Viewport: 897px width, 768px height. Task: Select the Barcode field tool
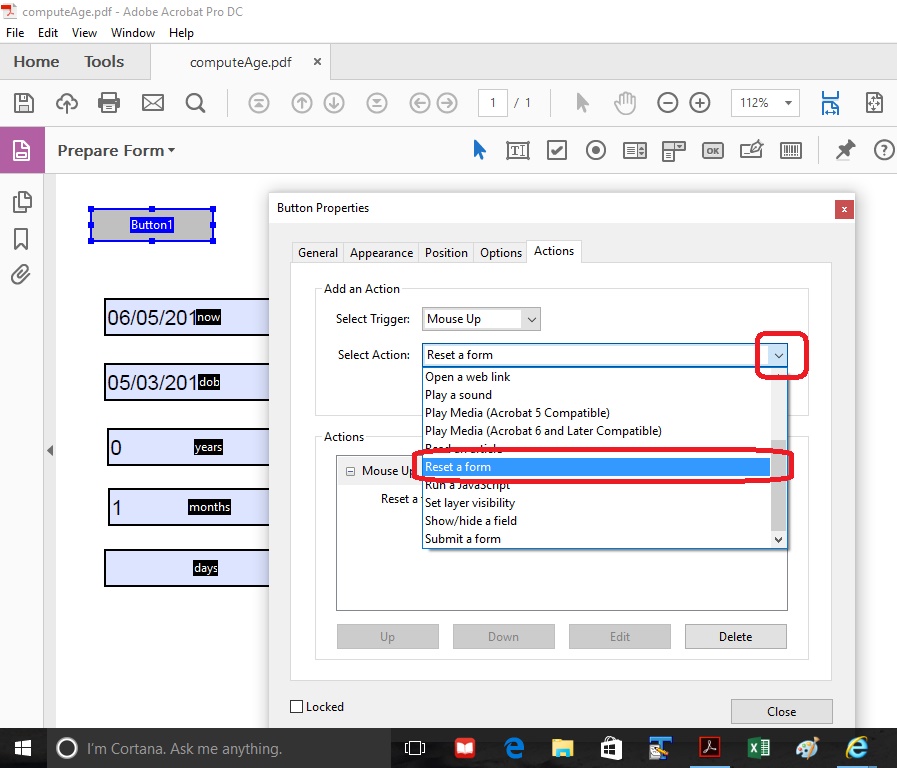click(790, 150)
